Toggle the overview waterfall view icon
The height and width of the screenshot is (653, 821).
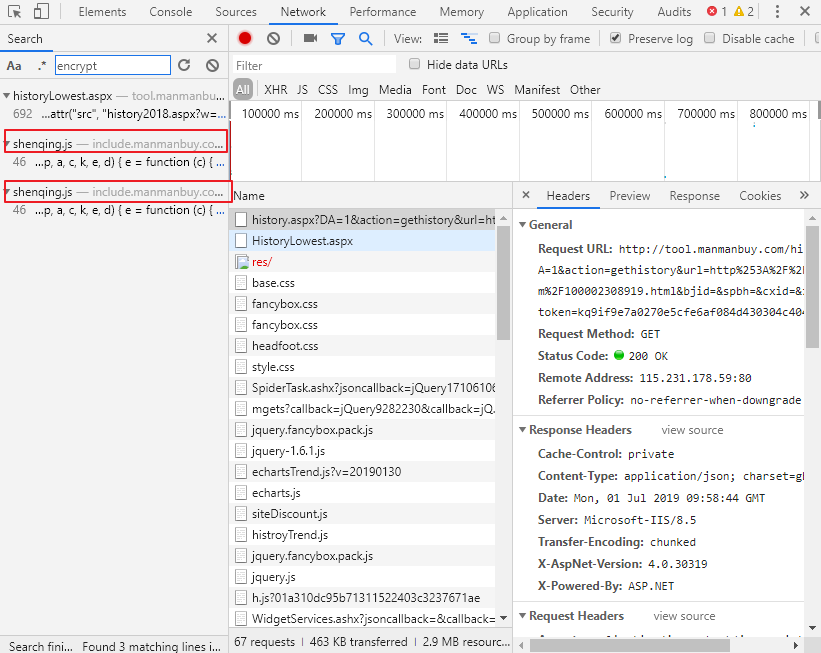(x=469, y=38)
